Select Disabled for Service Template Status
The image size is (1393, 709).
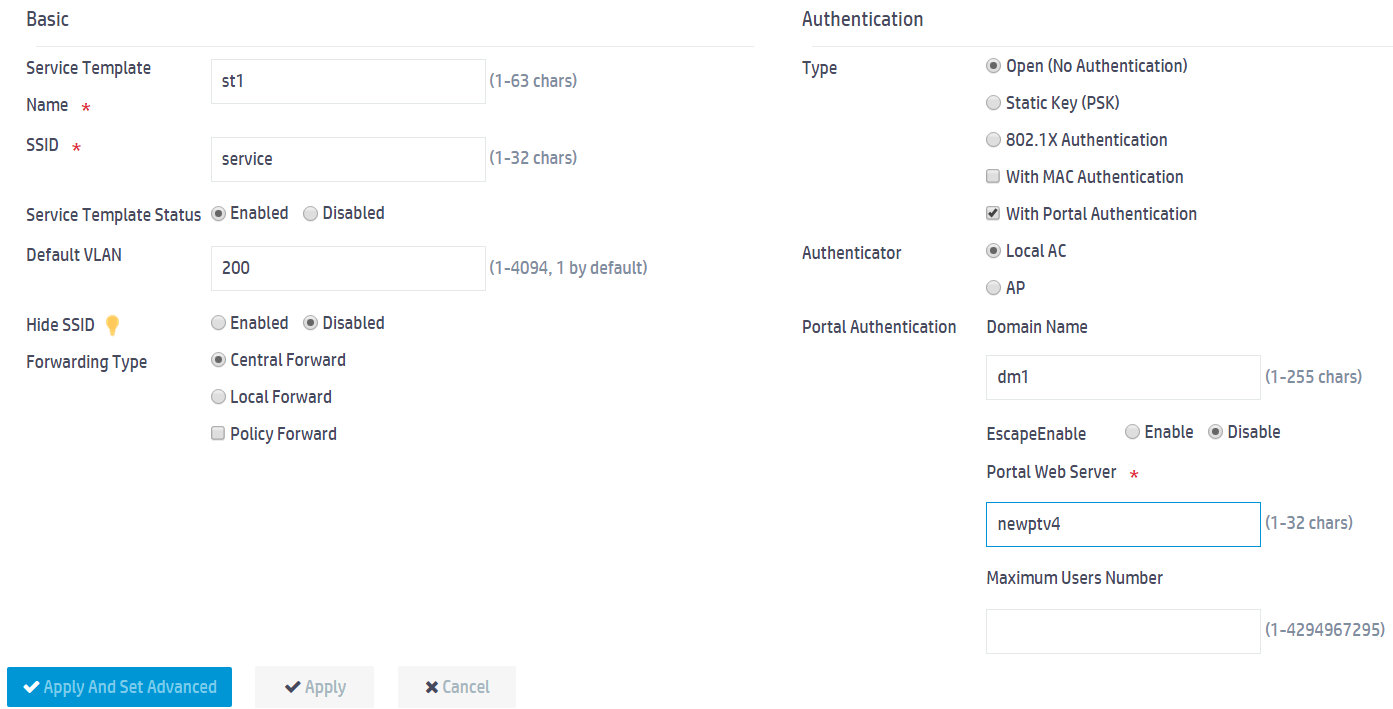(310, 213)
